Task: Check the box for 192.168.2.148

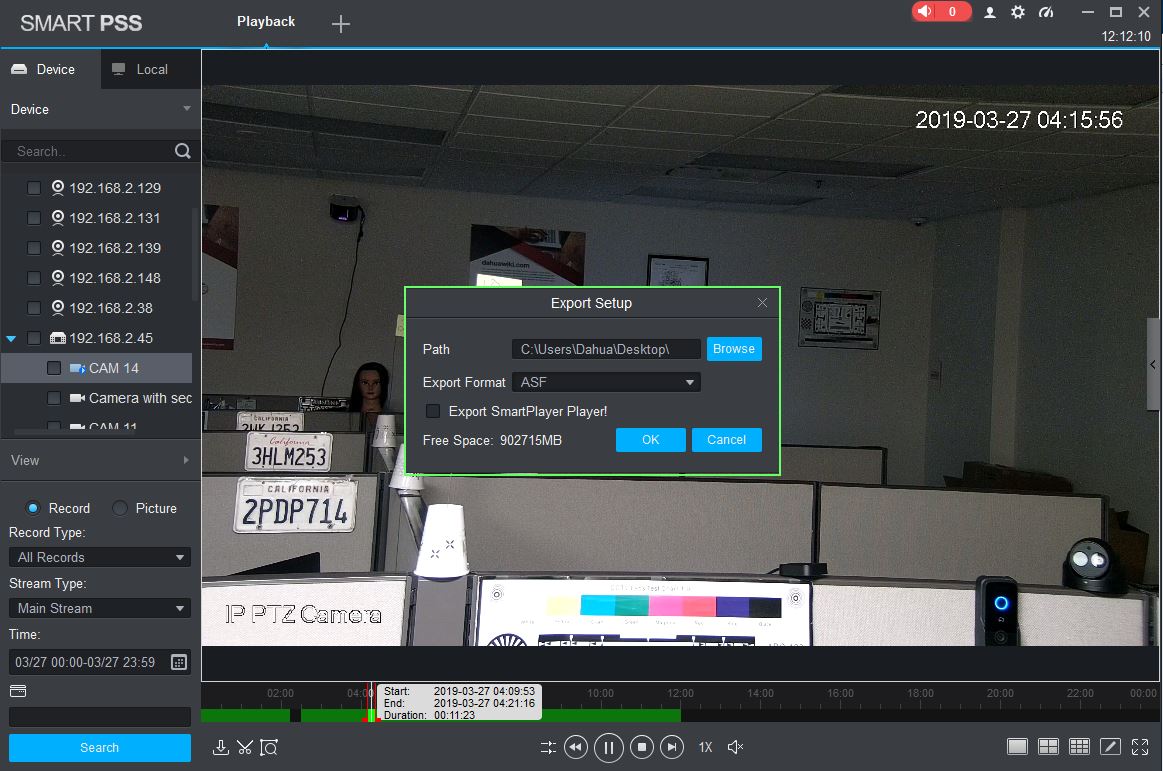Action: [33, 278]
